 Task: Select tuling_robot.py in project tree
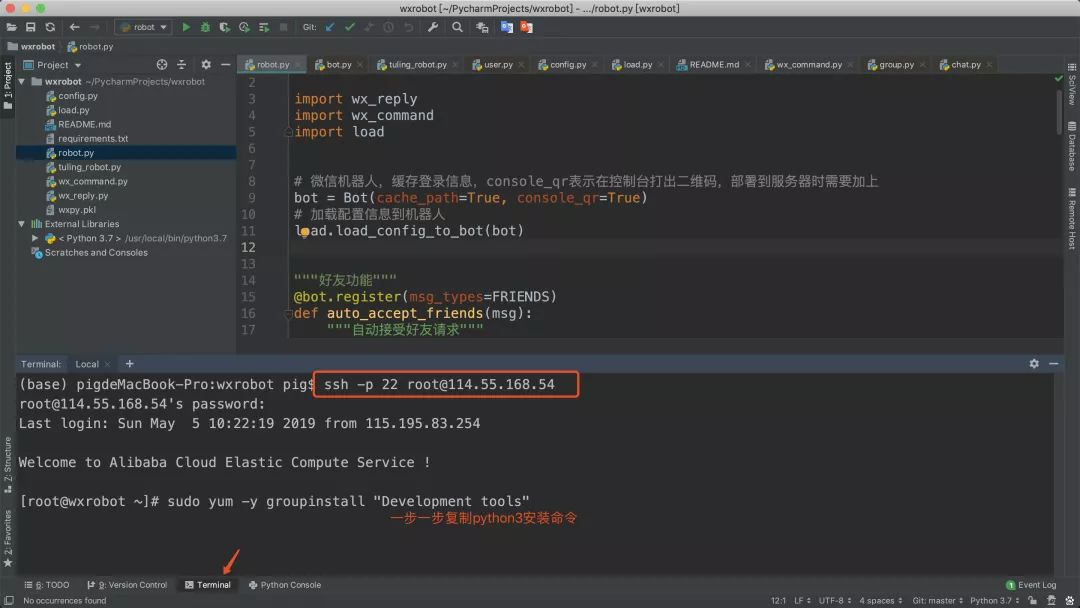pyautogui.click(x=89, y=167)
